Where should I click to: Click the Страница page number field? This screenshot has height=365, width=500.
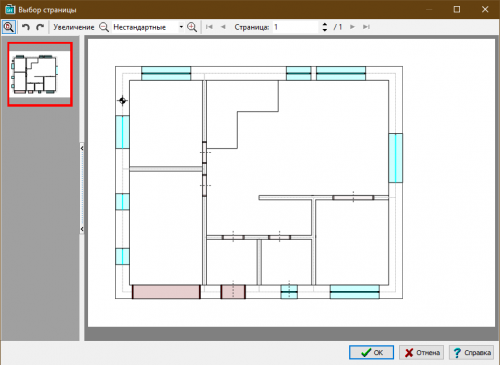(x=296, y=27)
